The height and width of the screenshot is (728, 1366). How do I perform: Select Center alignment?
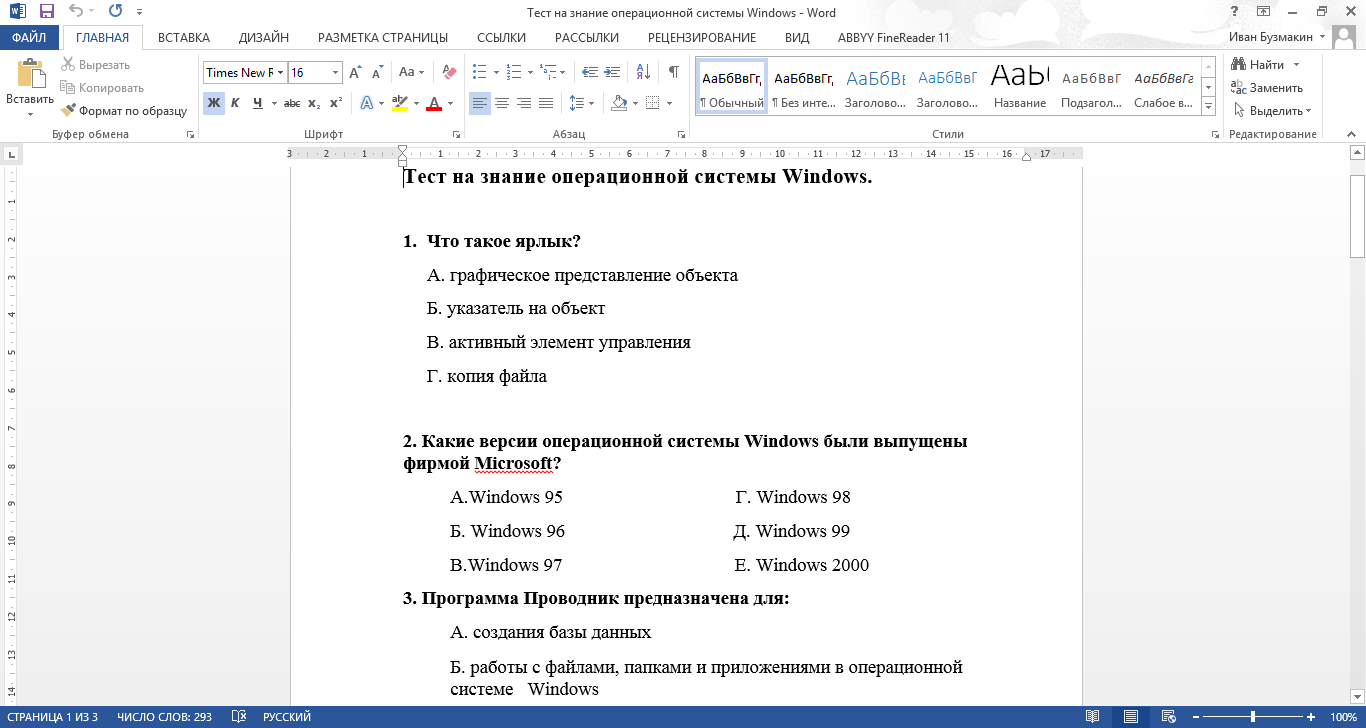(502, 103)
